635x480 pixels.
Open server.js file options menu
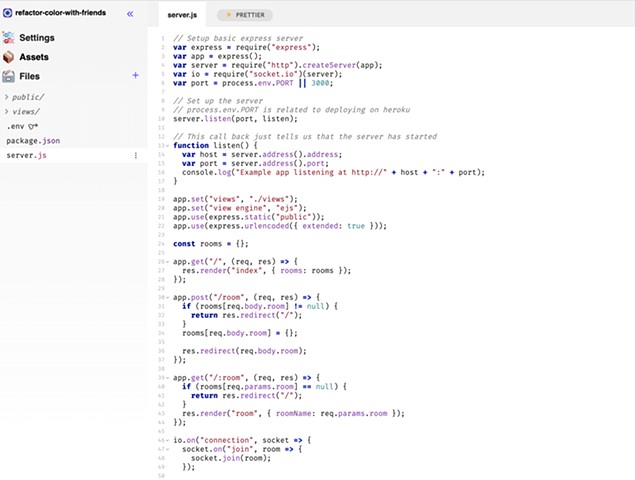tap(136, 156)
